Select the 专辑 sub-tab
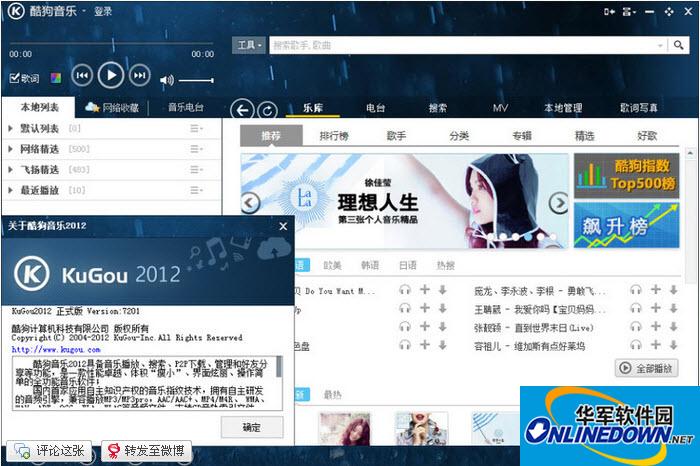Image resolution: width=700 pixels, height=466 pixels. [x=522, y=136]
